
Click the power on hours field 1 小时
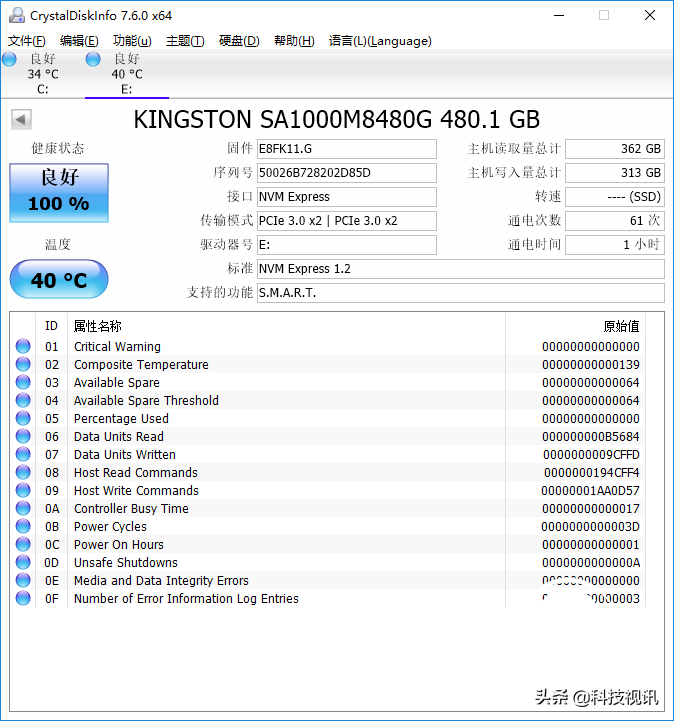click(615, 245)
